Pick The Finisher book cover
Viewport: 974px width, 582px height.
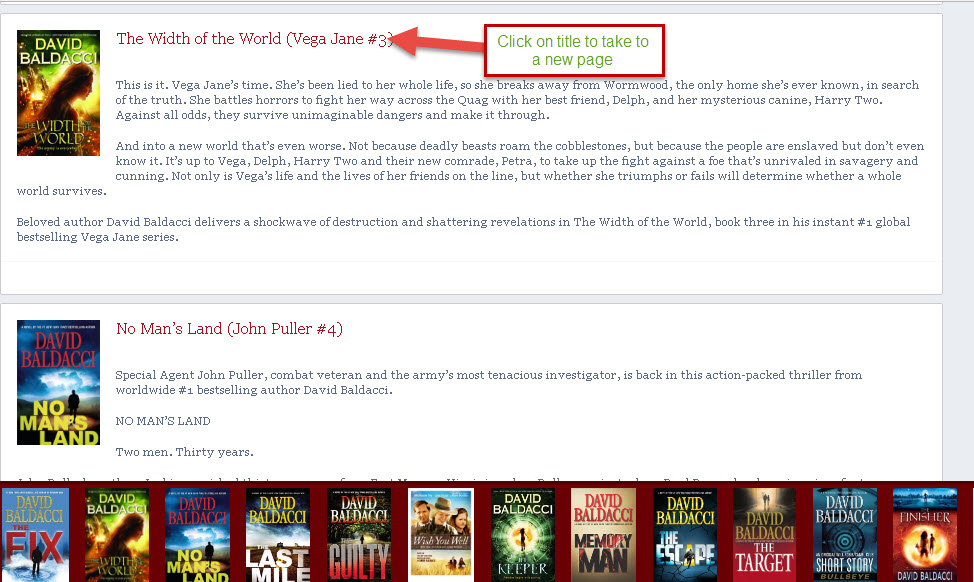click(925, 535)
